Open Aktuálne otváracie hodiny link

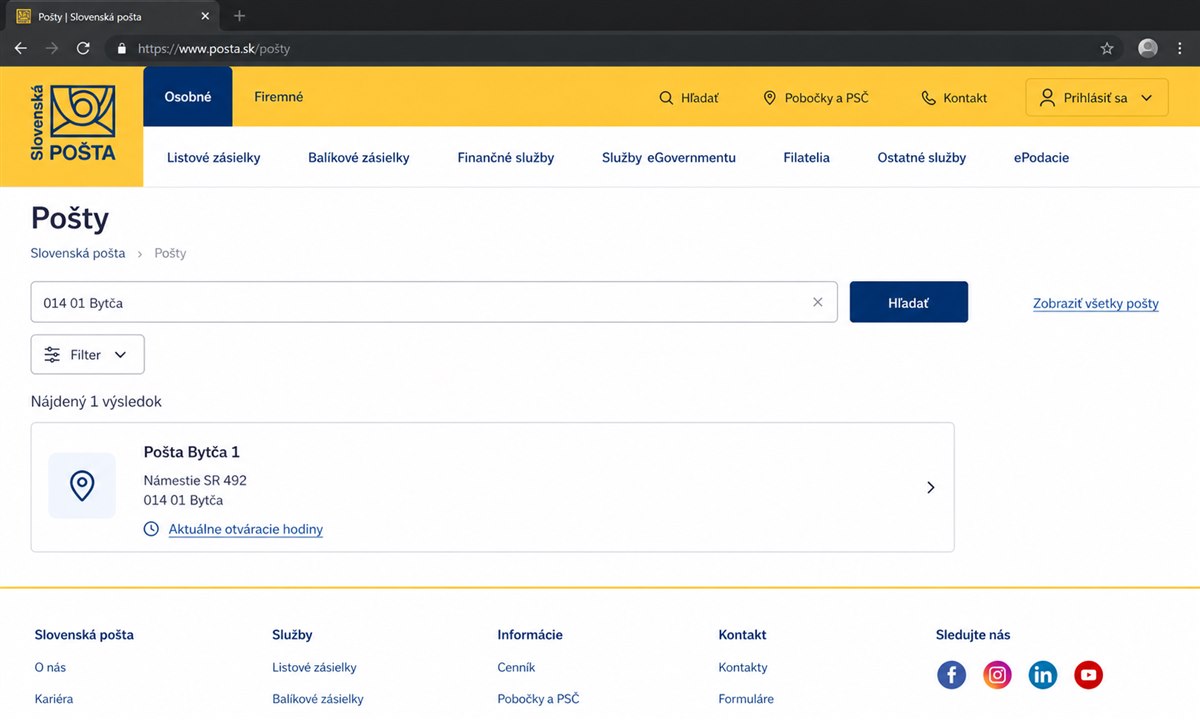[x=246, y=529]
